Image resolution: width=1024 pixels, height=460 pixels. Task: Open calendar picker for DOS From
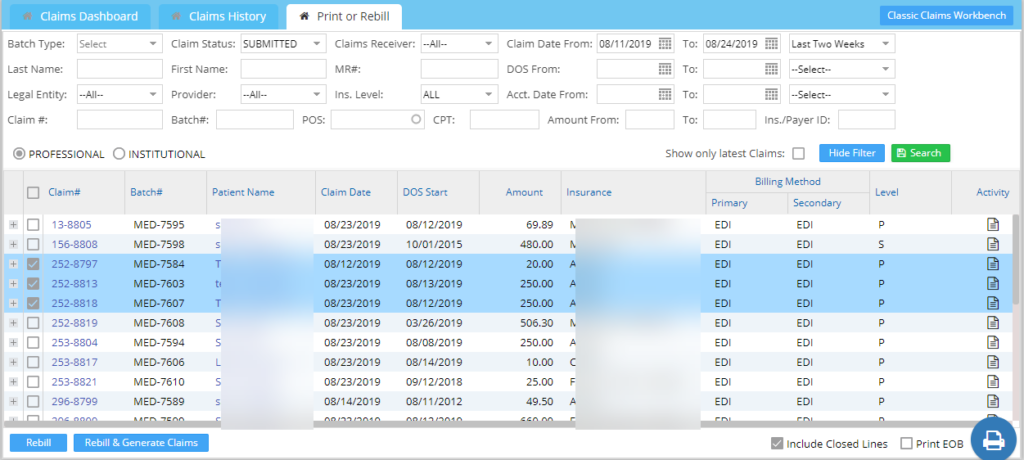click(665, 69)
